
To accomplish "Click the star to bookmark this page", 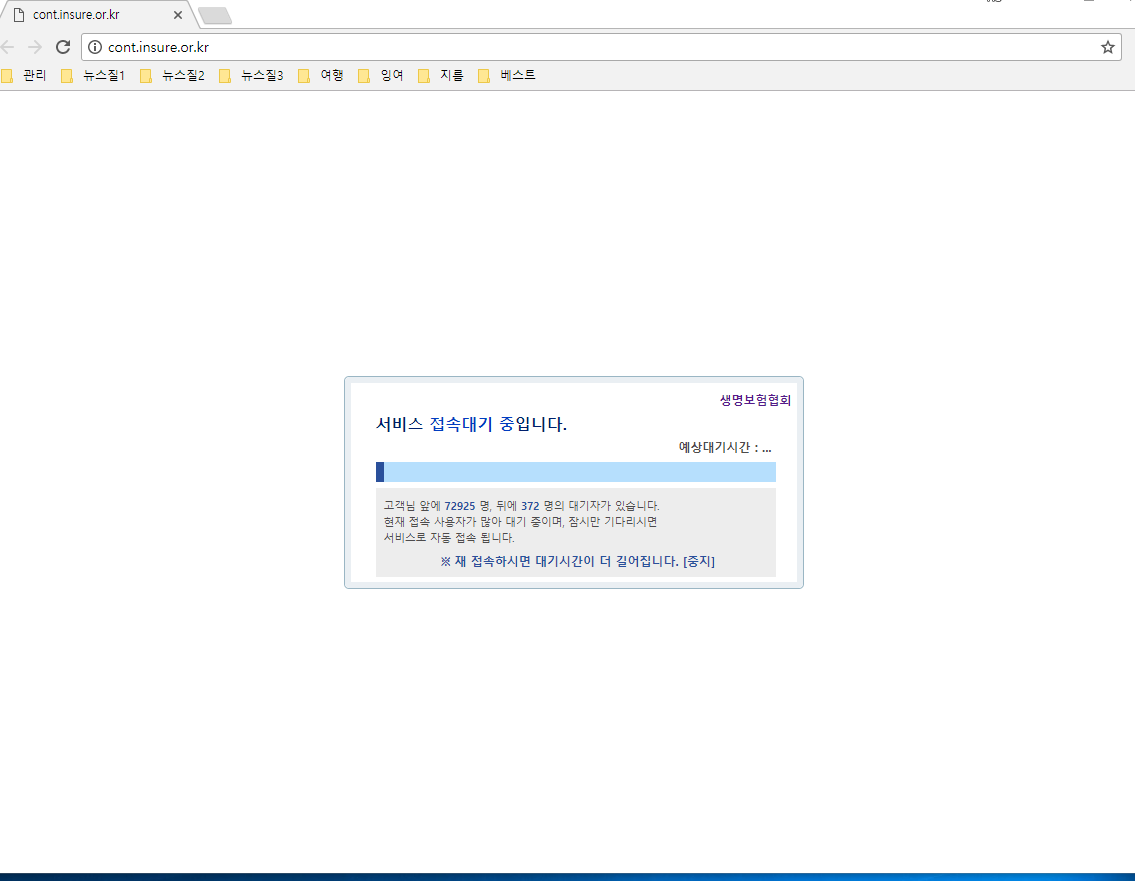I will (1107, 46).
